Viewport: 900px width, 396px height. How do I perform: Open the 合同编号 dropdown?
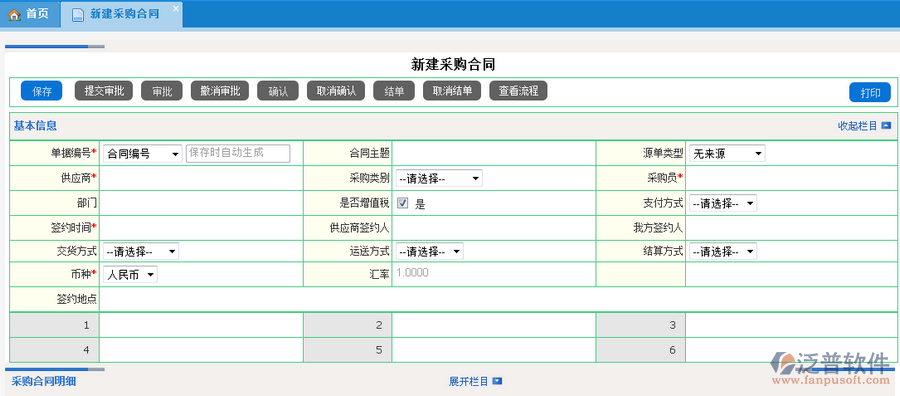[x=143, y=154]
